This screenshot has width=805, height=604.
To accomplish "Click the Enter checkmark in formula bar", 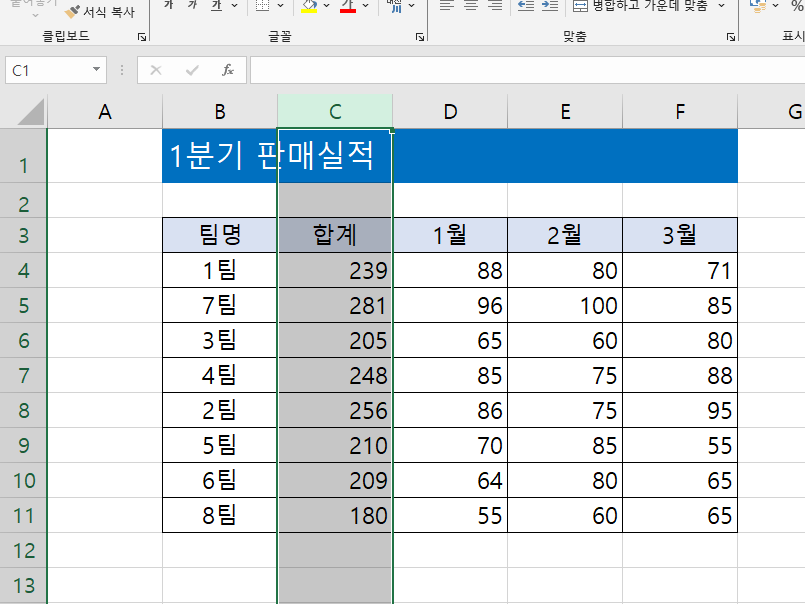I will pyautogui.click(x=192, y=70).
